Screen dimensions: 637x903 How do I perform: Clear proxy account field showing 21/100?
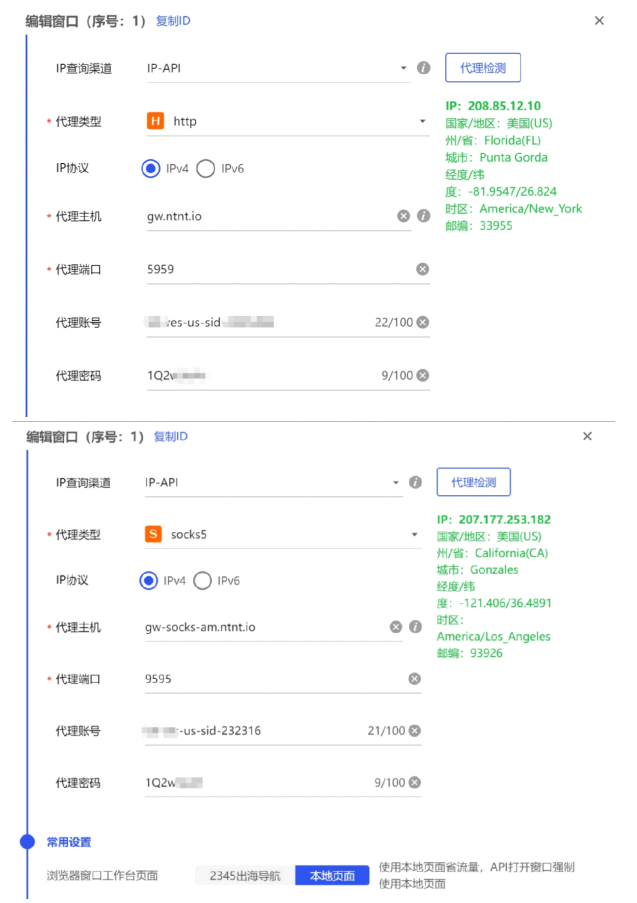point(414,731)
